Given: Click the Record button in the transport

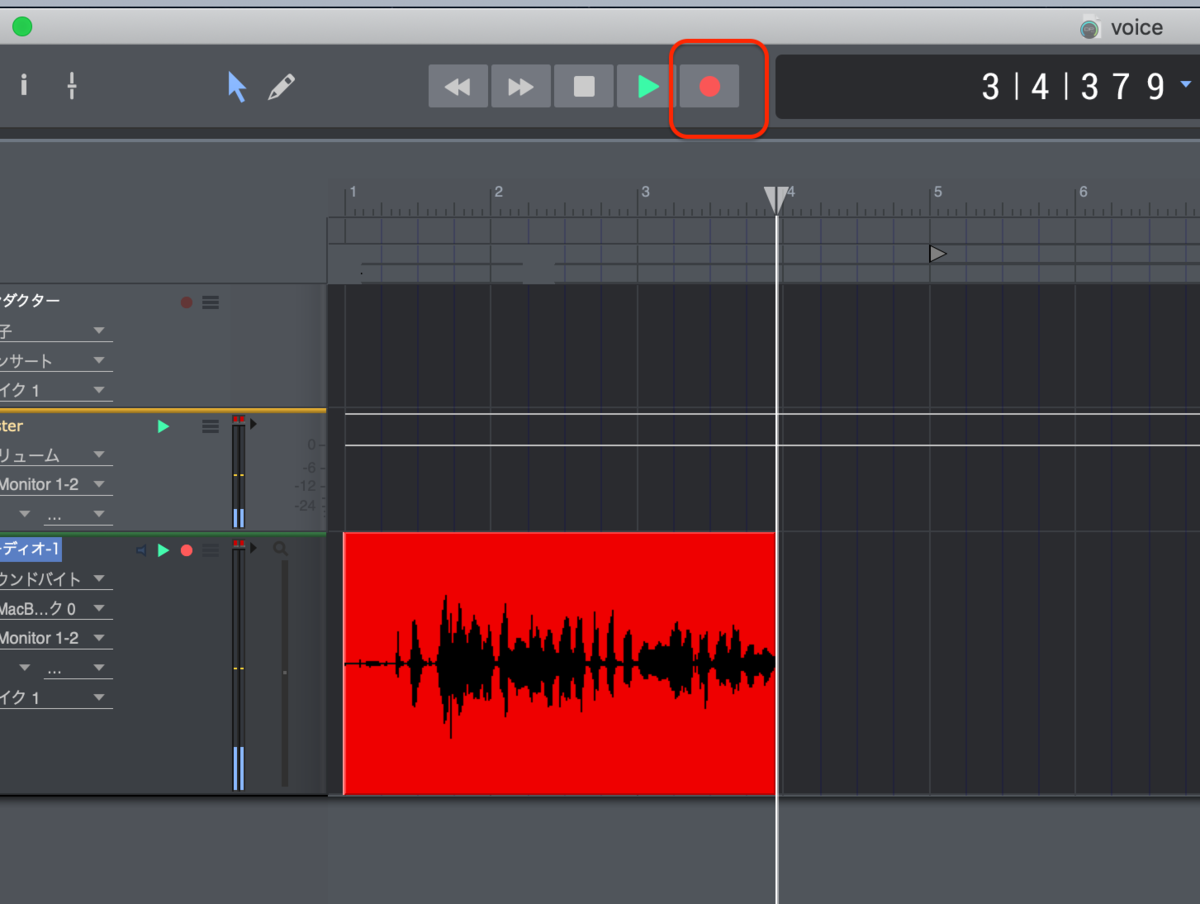Looking at the screenshot, I should click(x=709, y=86).
